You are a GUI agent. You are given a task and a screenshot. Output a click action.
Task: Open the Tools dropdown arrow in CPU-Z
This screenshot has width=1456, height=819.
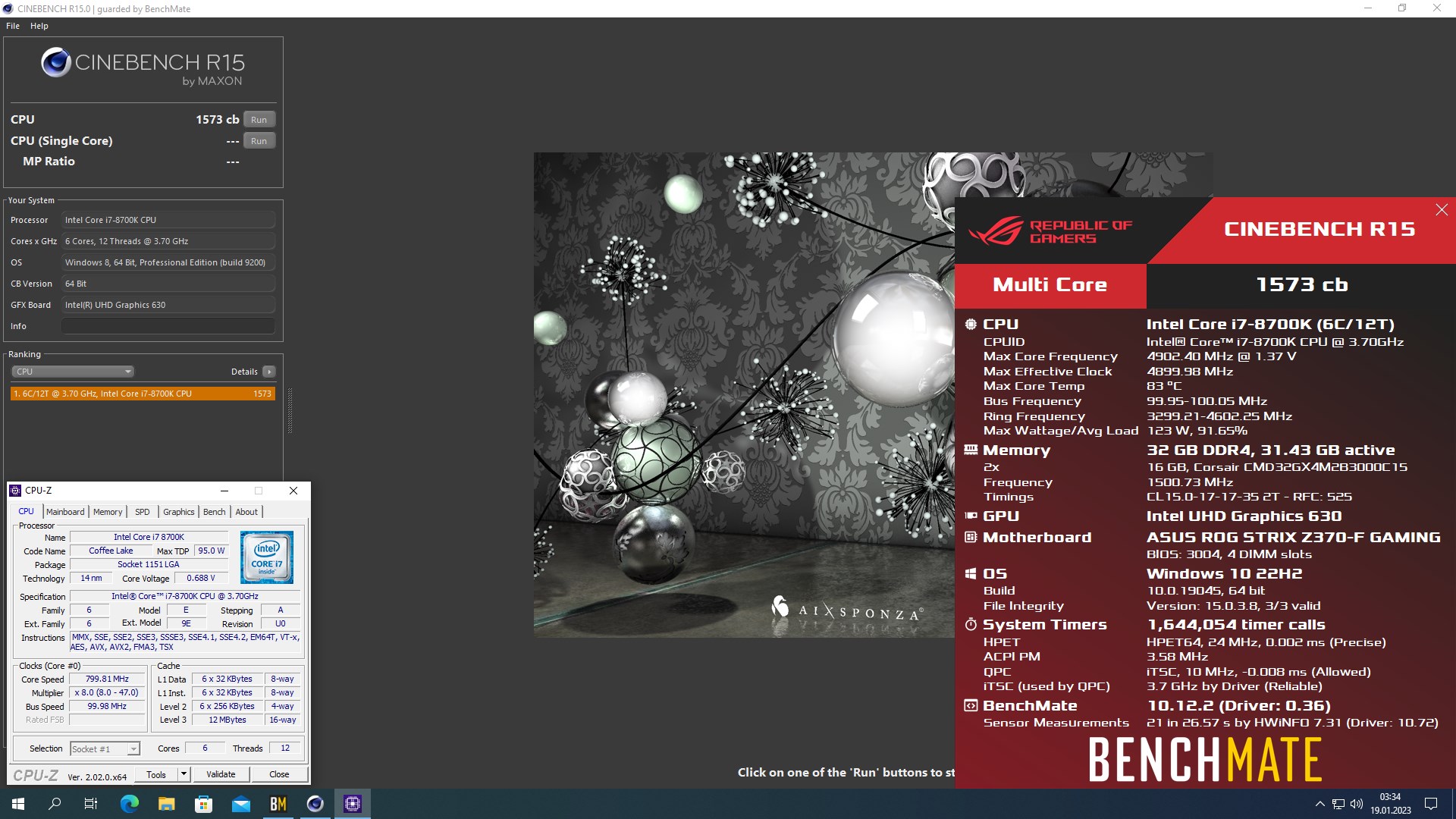point(184,774)
